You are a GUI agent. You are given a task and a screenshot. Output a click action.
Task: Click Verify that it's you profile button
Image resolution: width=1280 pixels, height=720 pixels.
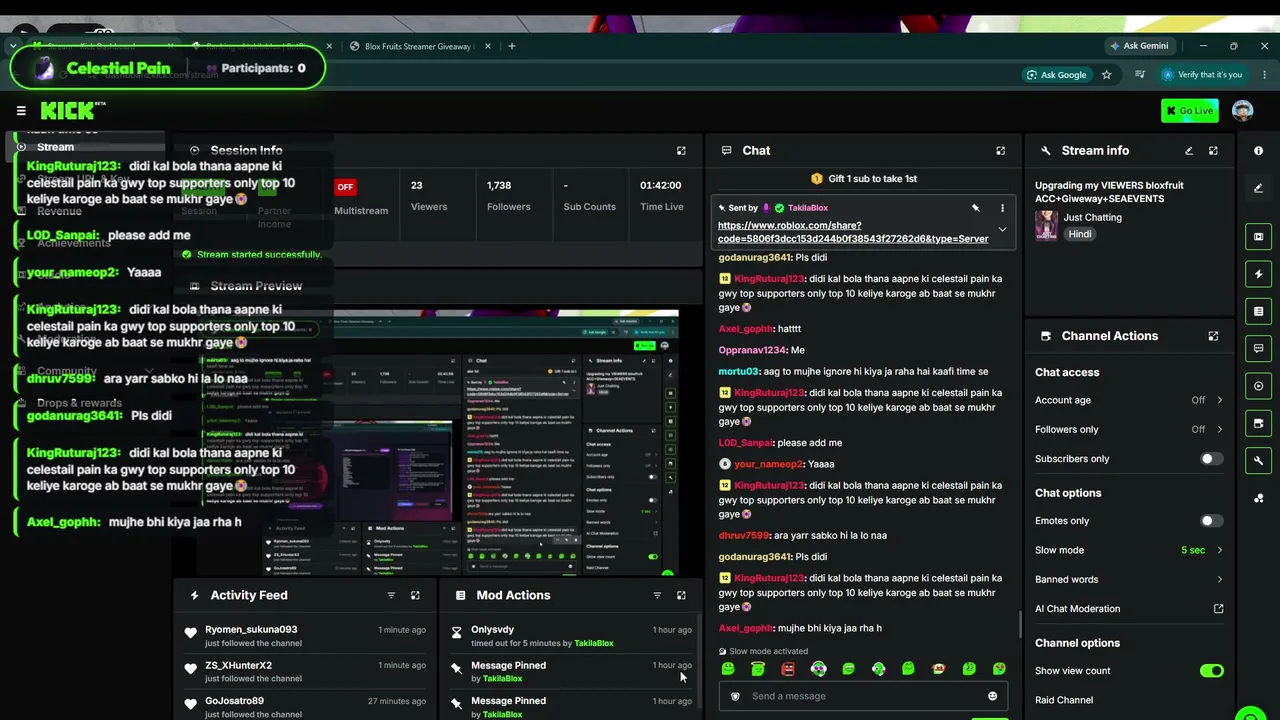click(x=1201, y=75)
